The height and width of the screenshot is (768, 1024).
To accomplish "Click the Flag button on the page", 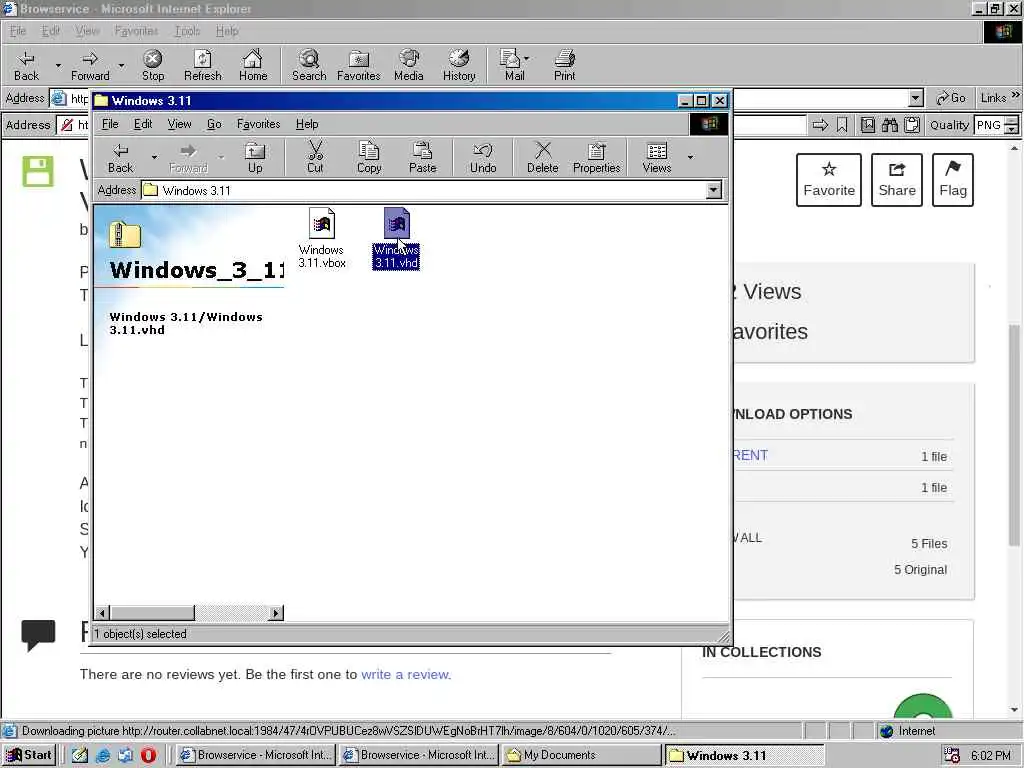I will (953, 180).
